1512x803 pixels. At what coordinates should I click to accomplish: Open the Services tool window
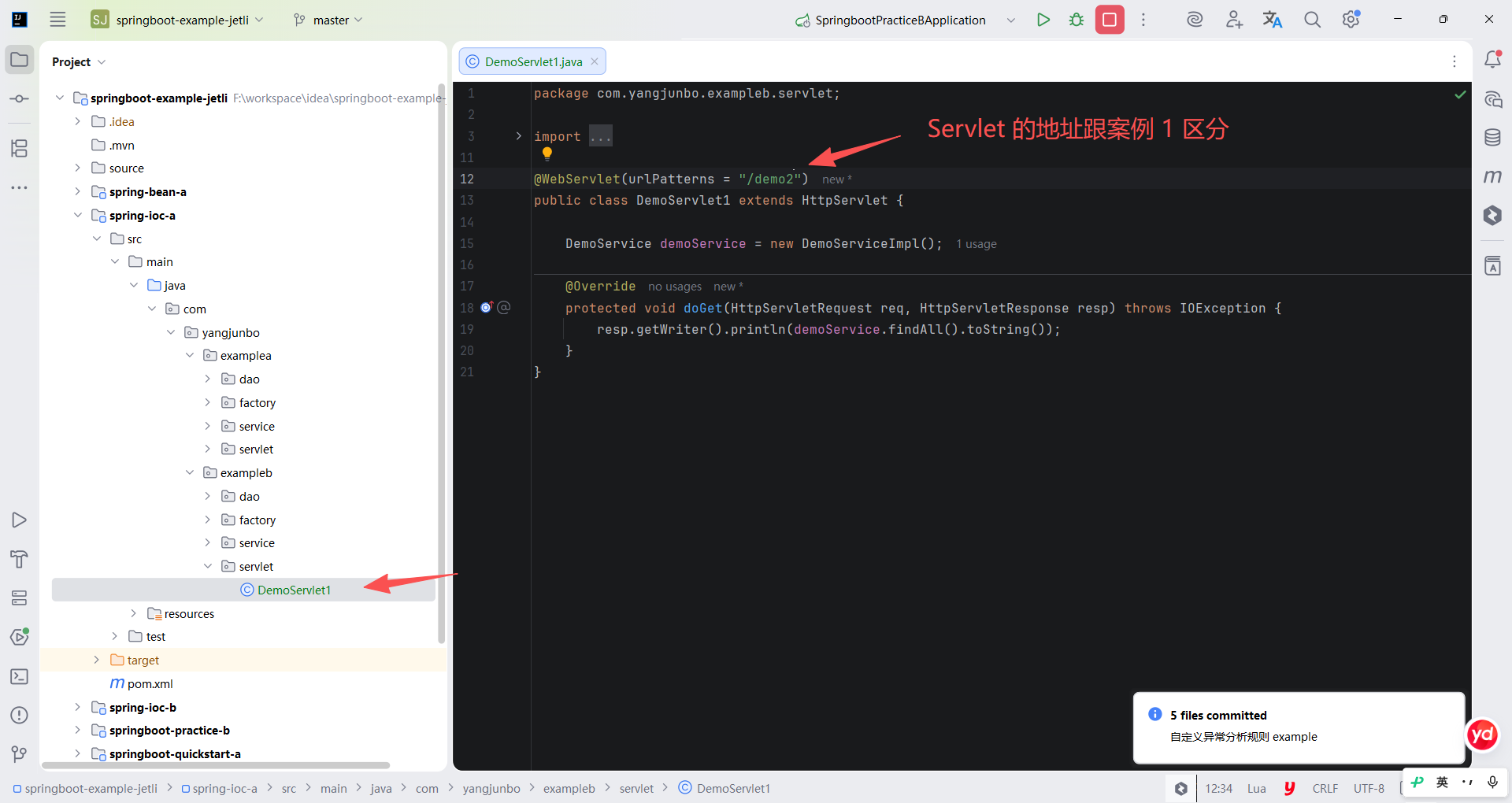tap(20, 598)
